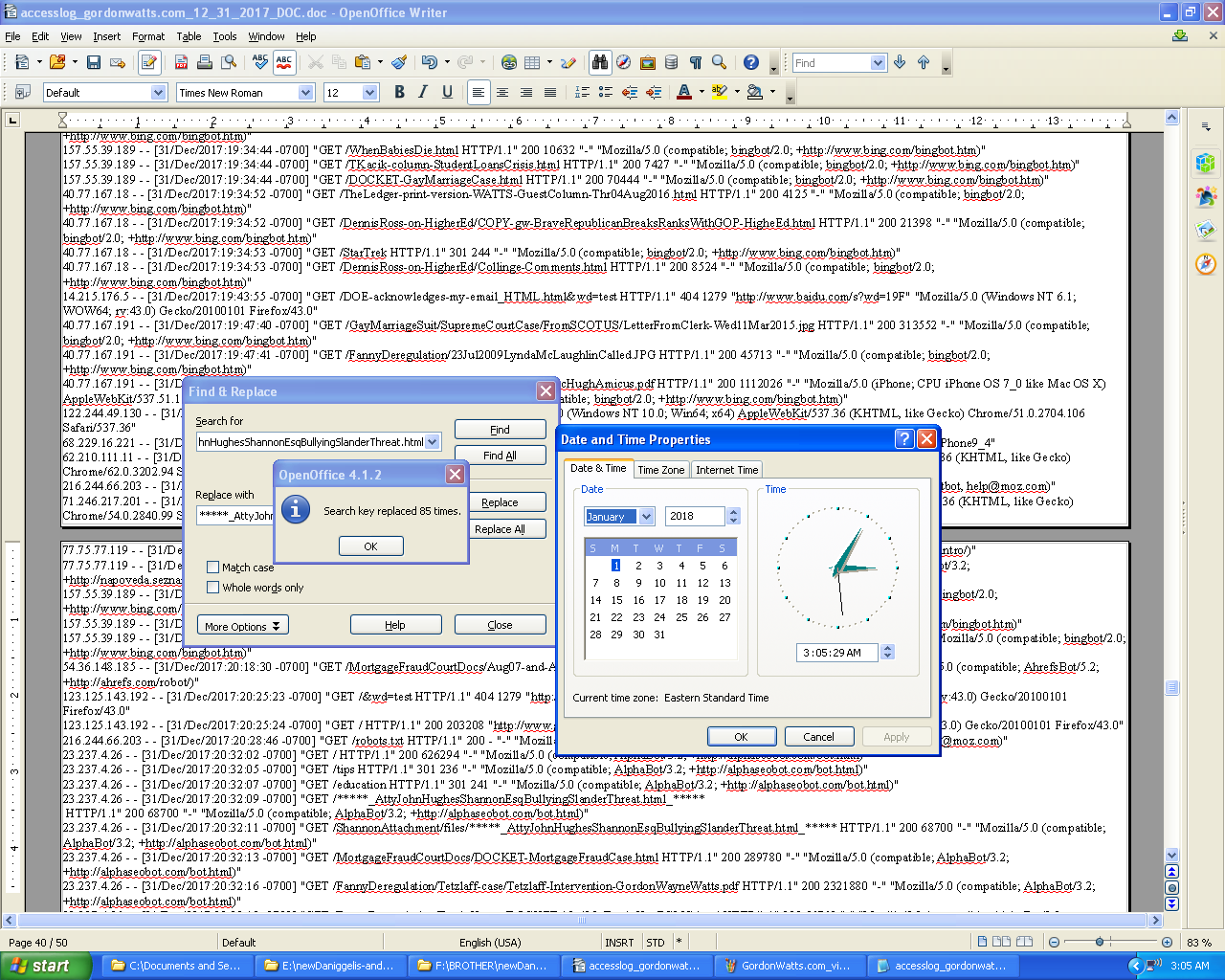
Task: Click the Navigator compass icon
Action: coord(624,62)
